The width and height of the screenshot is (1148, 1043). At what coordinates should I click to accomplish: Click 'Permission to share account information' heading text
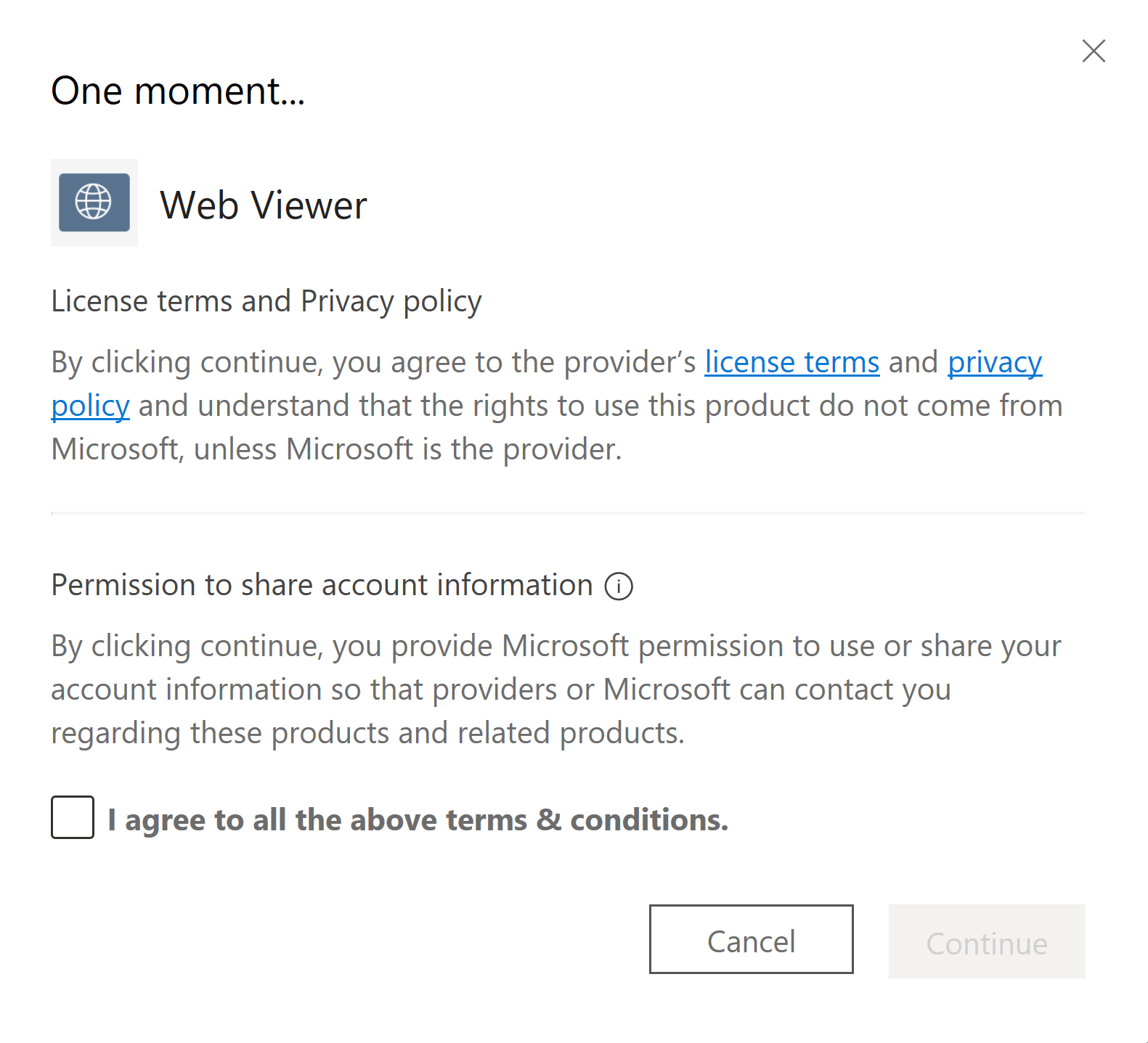[x=322, y=585]
